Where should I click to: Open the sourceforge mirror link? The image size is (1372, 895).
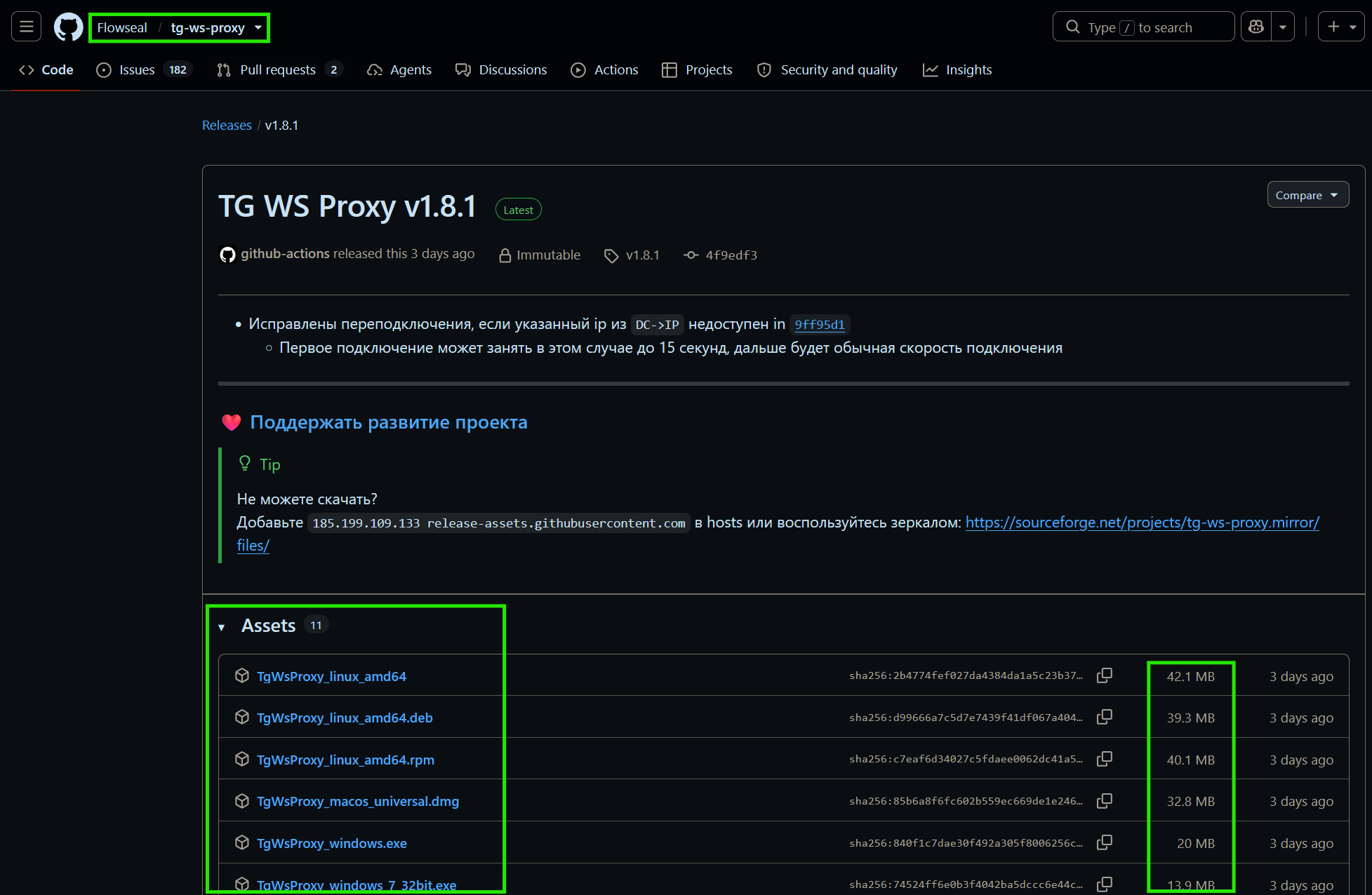(1143, 523)
